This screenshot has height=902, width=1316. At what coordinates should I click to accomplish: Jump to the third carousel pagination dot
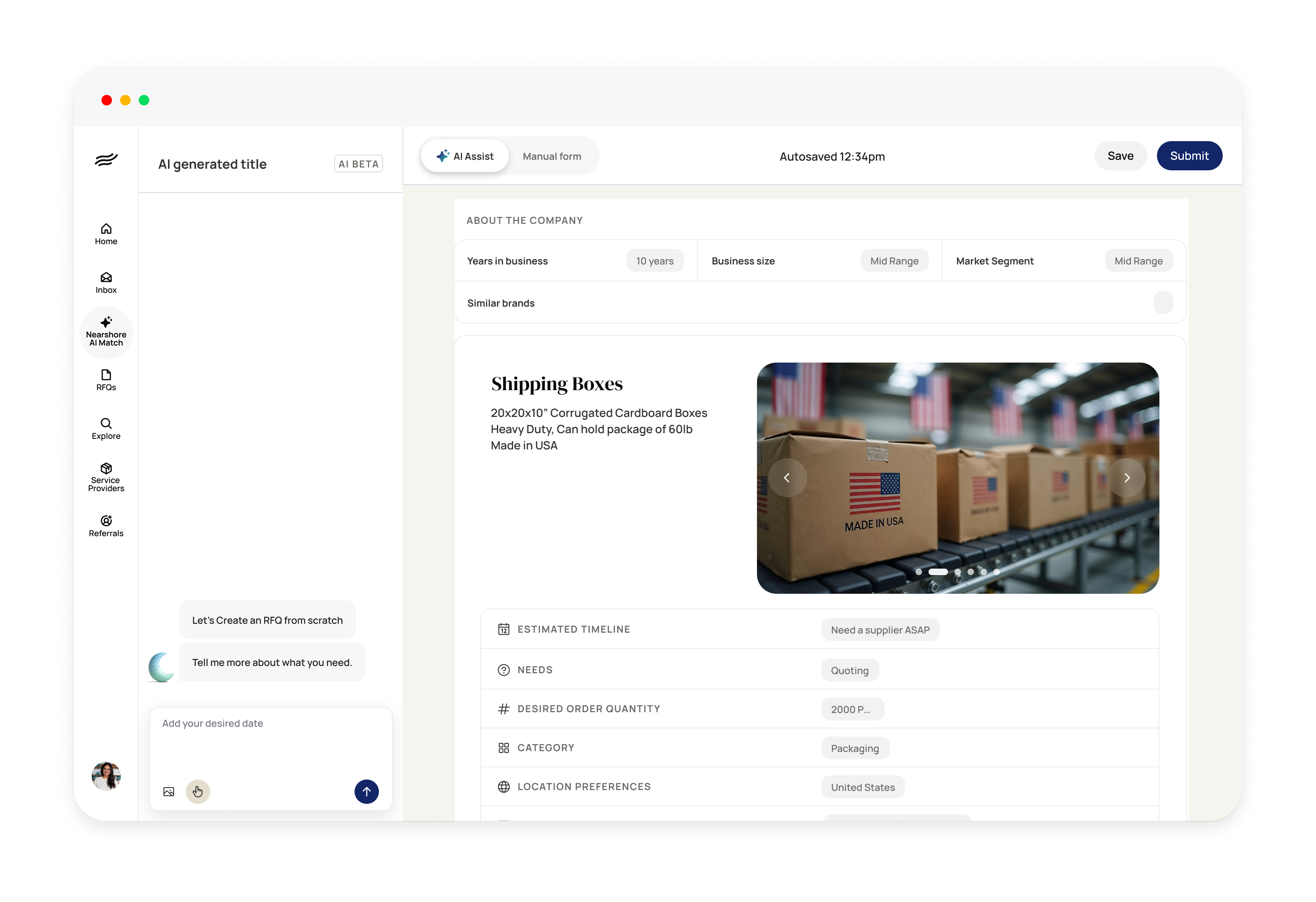957,572
